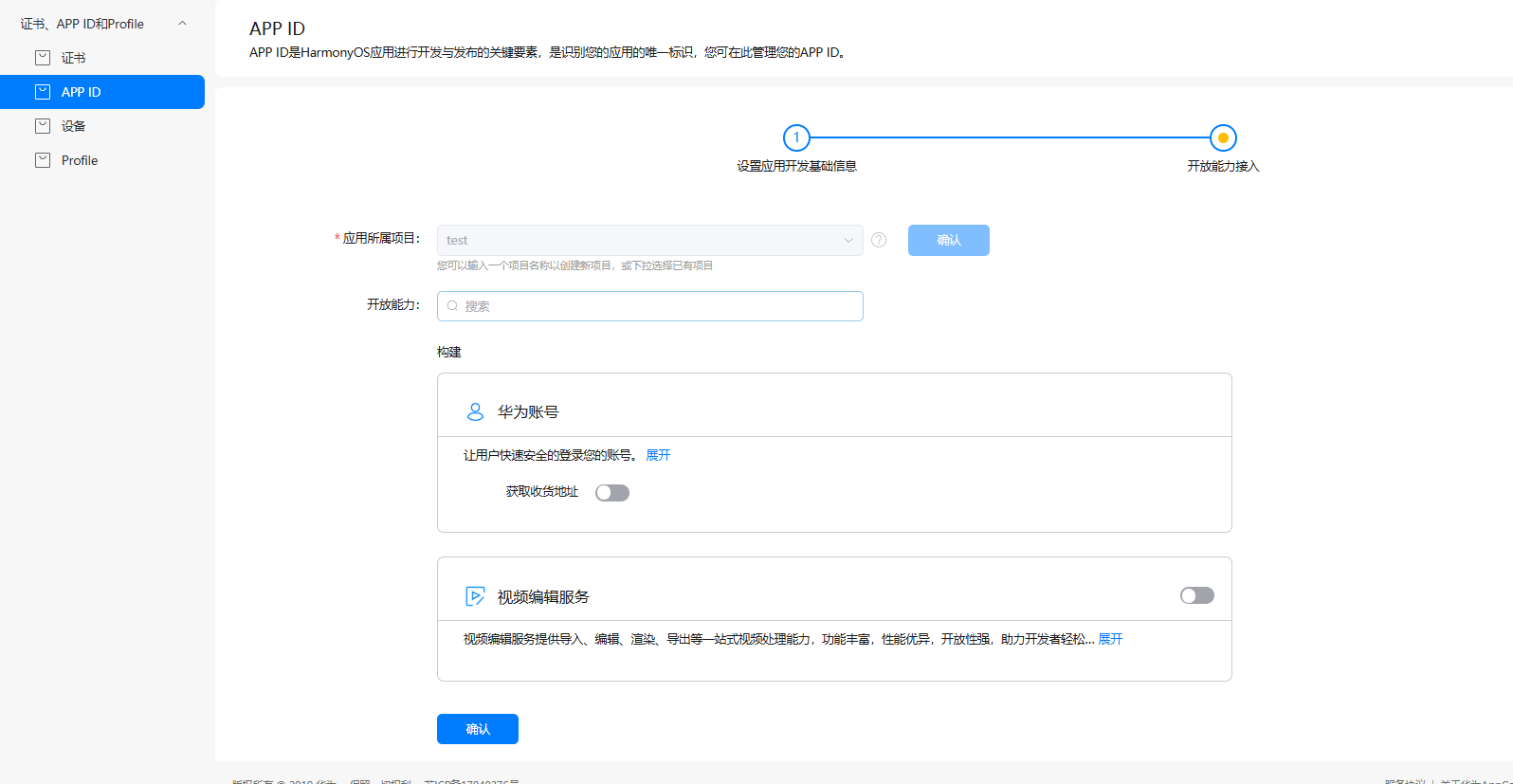Click the 设备 sidebar icon

[43, 126]
